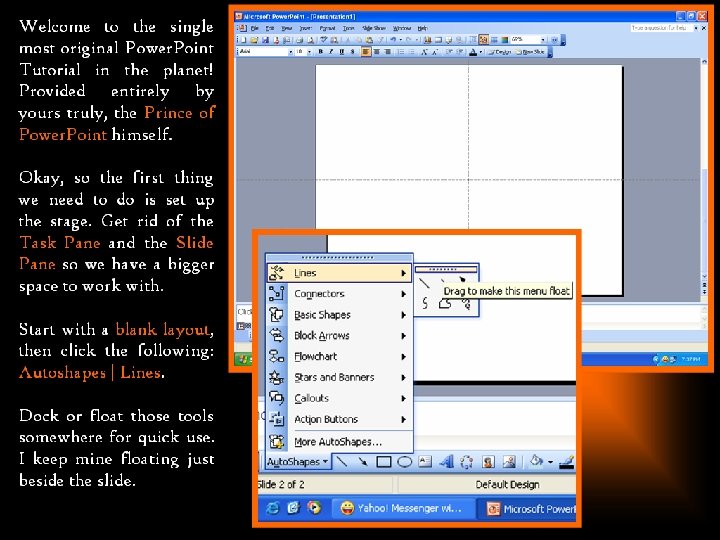Click the Open folder icon in Standard toolbar
Screen dimensions: 720x540
[254, 40]
